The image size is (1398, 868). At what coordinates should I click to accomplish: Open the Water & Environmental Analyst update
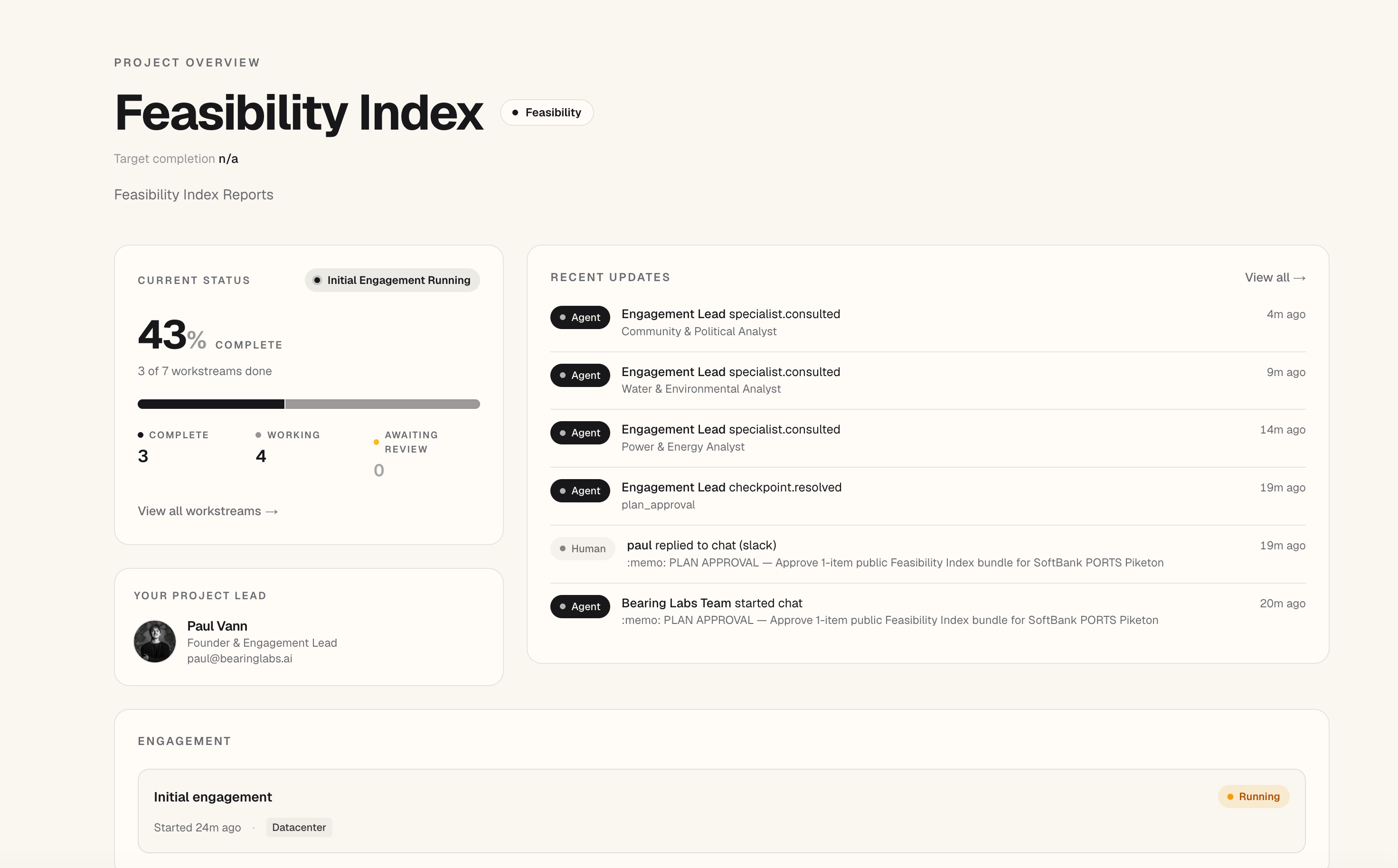point(928,381)
